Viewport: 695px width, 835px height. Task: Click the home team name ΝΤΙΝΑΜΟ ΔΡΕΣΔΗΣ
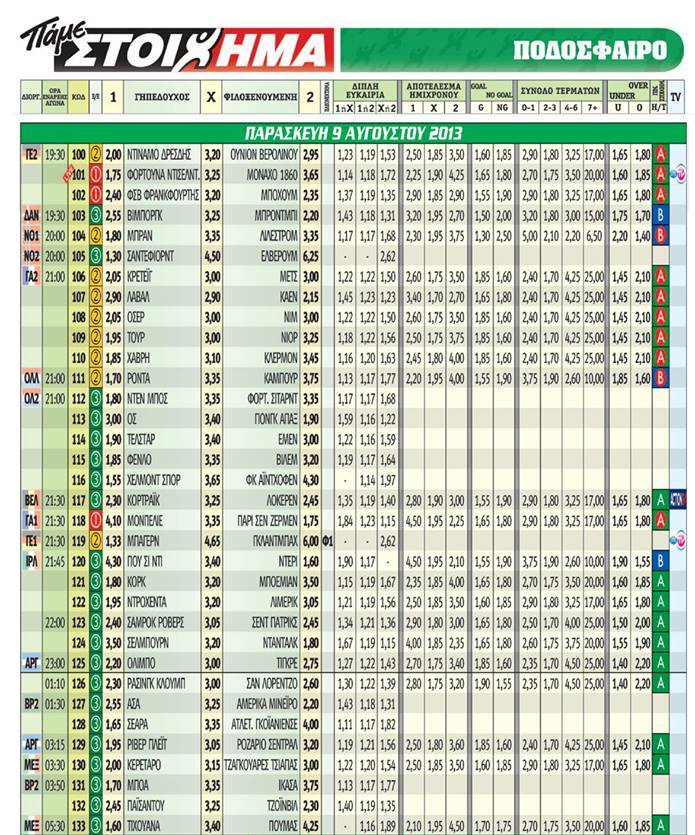(x=159, y=155)
